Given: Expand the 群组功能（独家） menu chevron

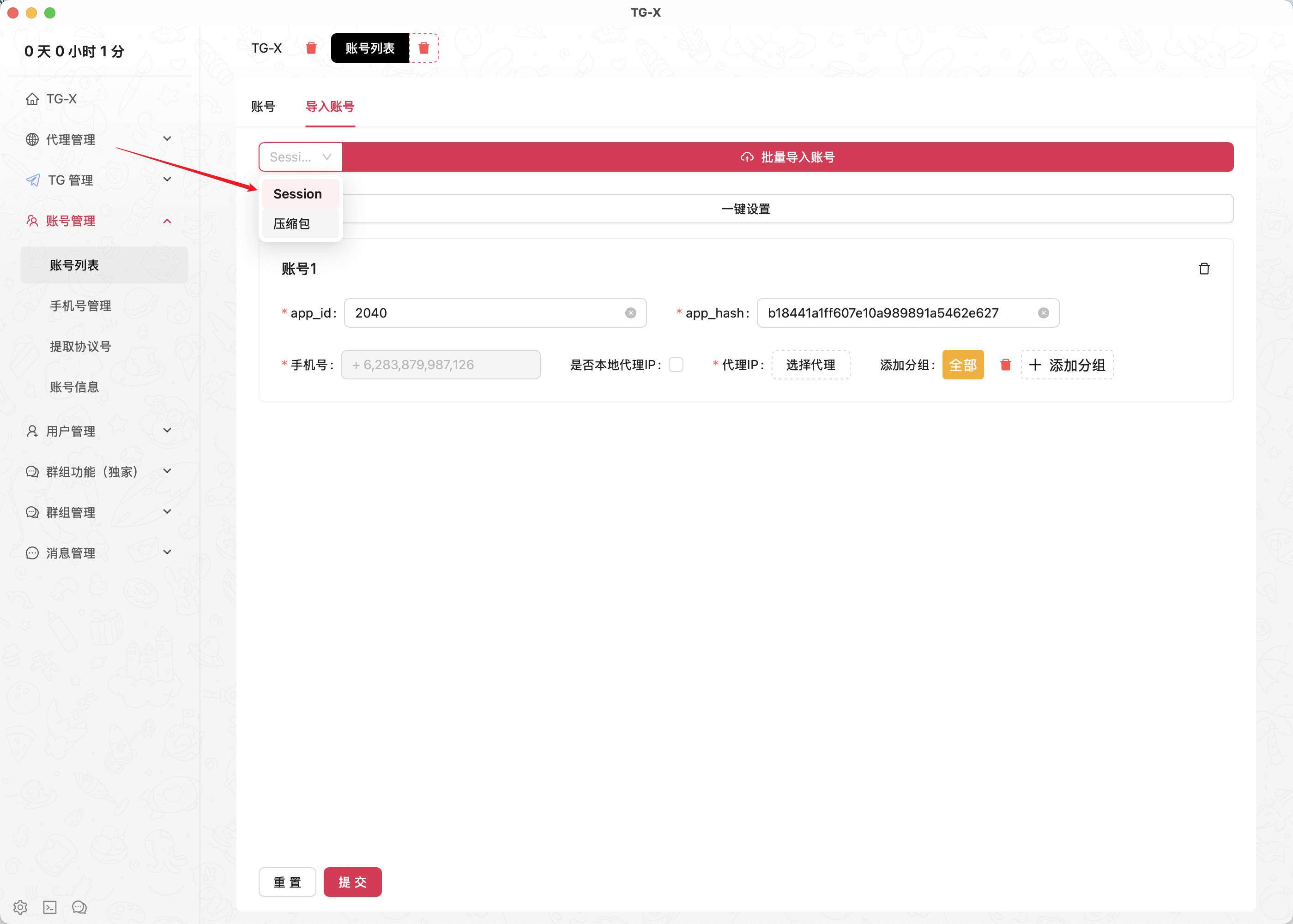Looking at the screenshot, I should [167, 470].
